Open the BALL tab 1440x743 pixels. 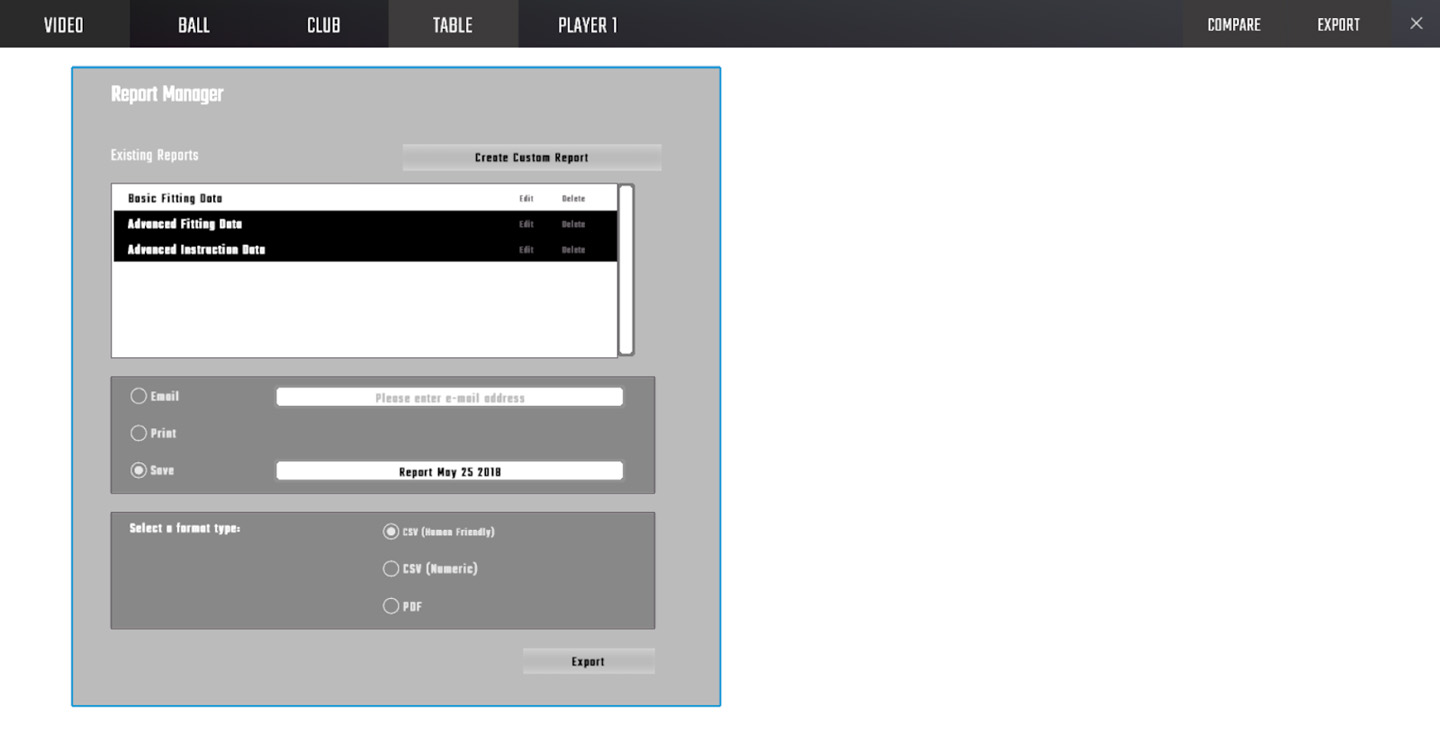pos(194,24)
